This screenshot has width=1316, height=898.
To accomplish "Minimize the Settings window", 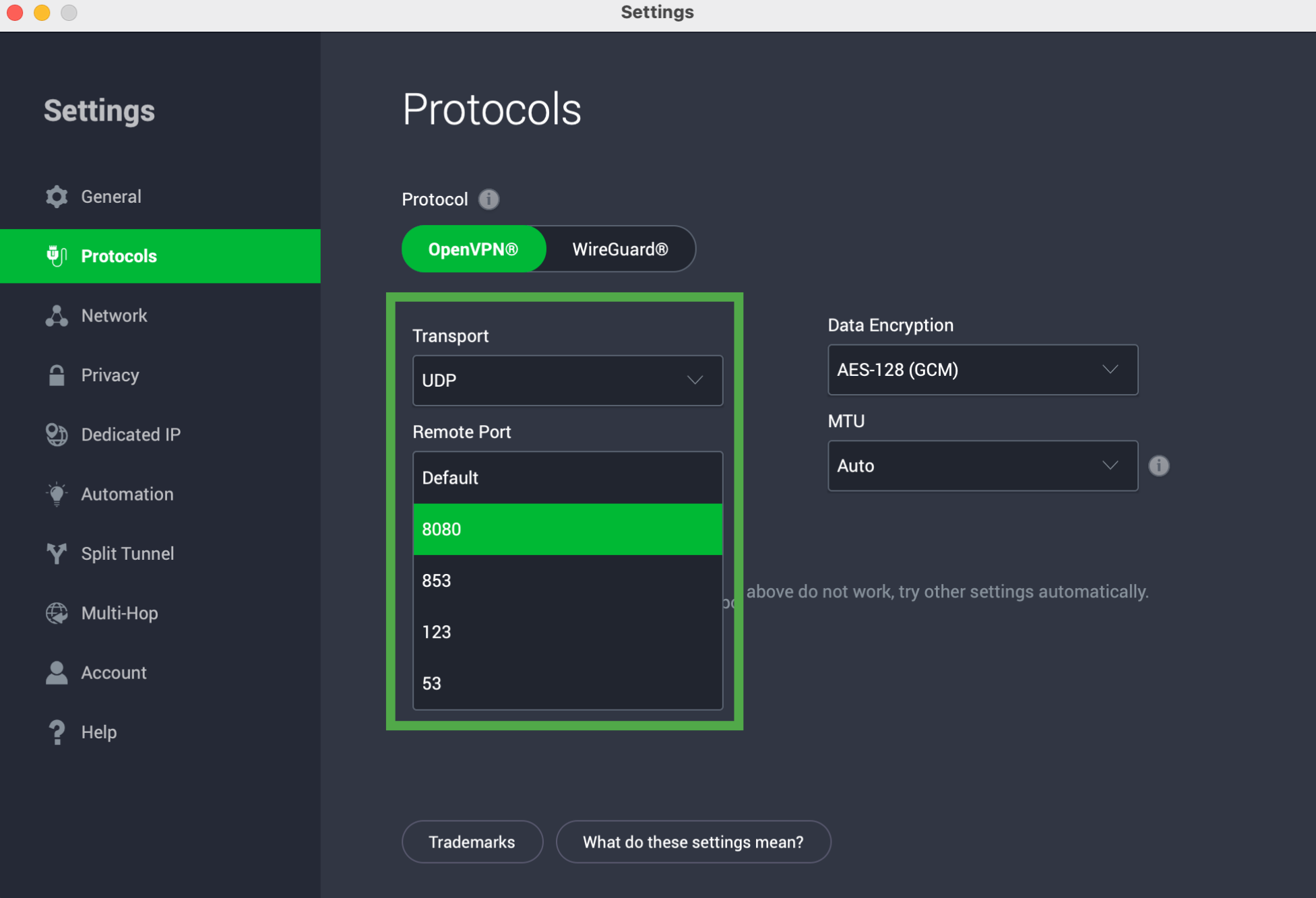I will click(x=42, y=13).
